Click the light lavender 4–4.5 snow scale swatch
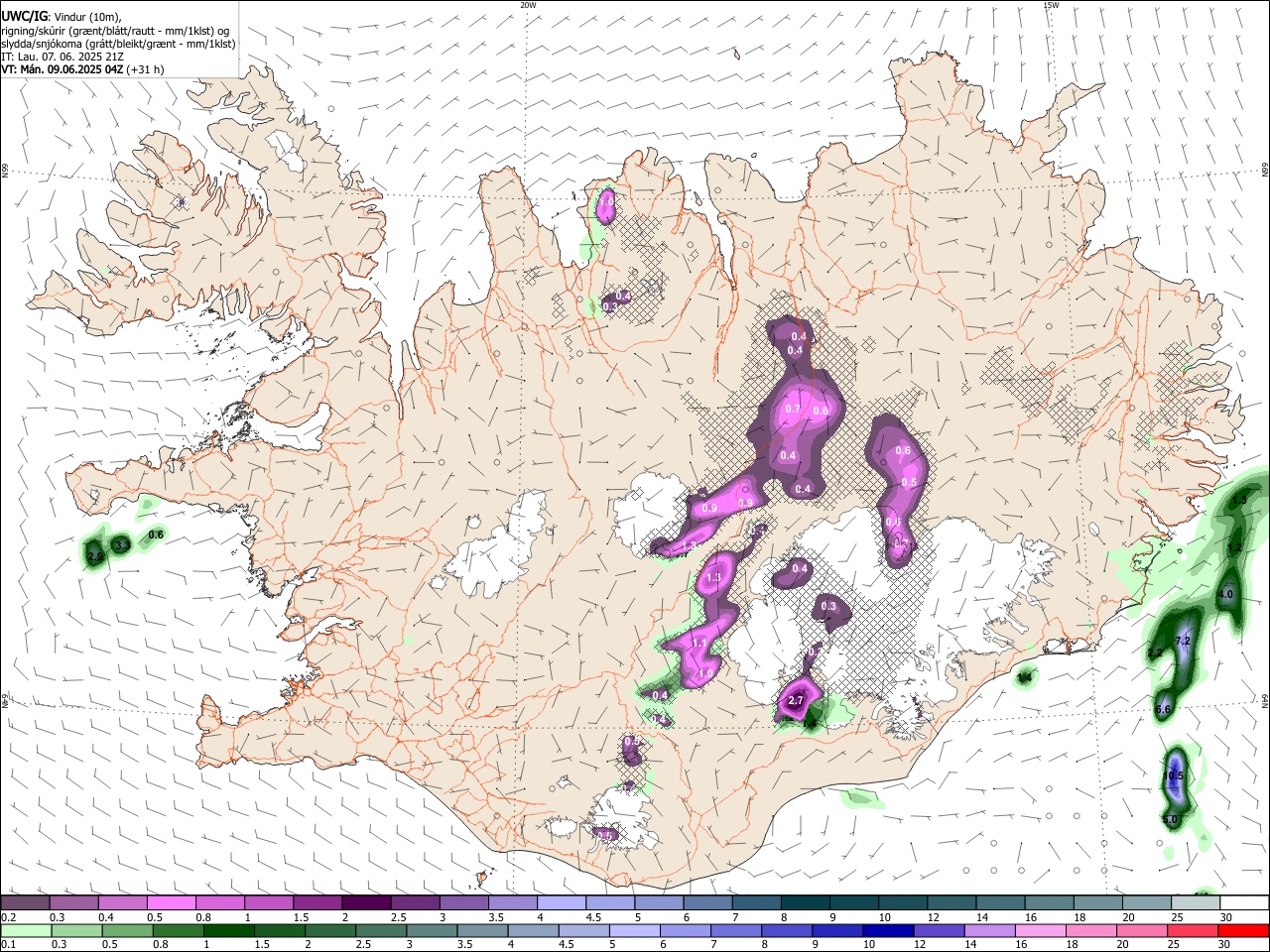Viewport: 1270px width, 952px height. [x=560, y=901]
